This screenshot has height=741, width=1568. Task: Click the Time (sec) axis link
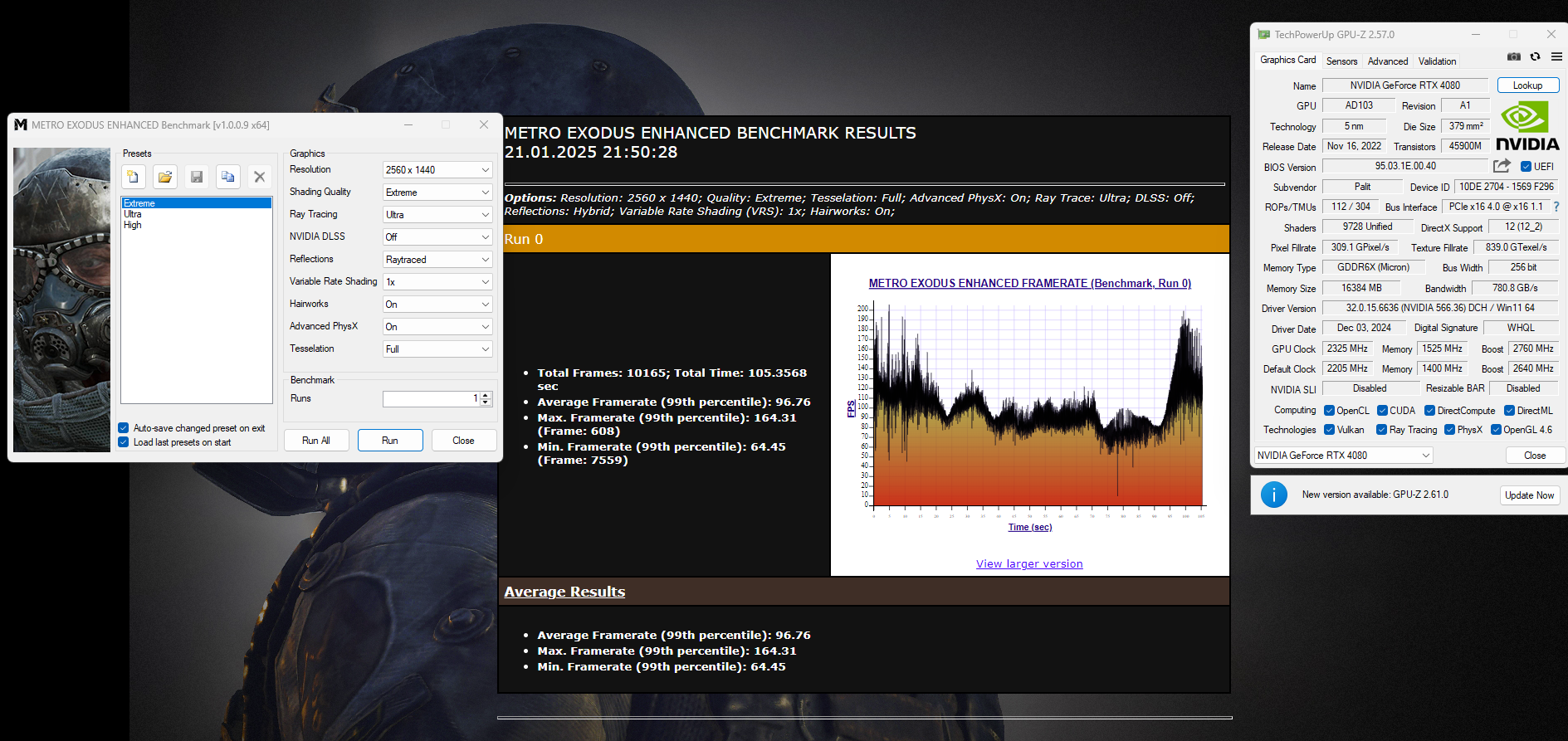point(1030,527)
